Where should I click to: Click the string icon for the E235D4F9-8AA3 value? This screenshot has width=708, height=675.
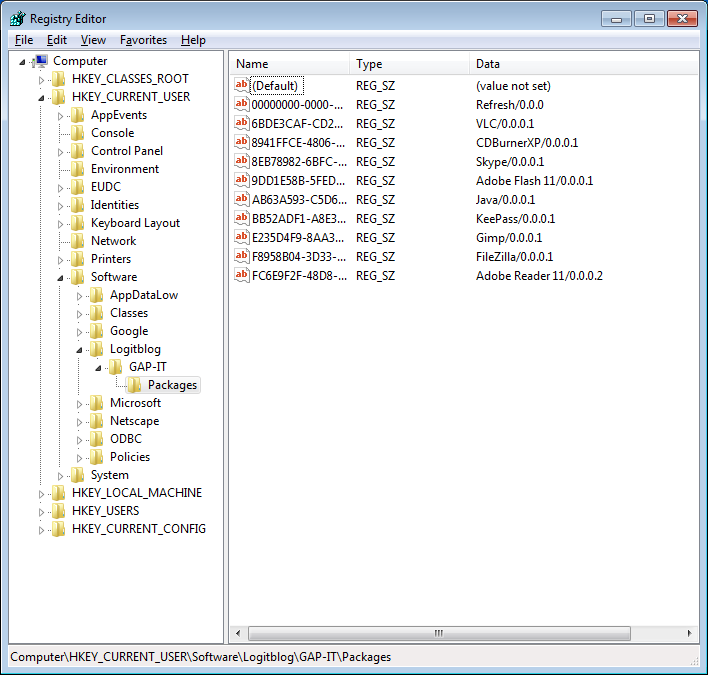[x=242, y=237]
